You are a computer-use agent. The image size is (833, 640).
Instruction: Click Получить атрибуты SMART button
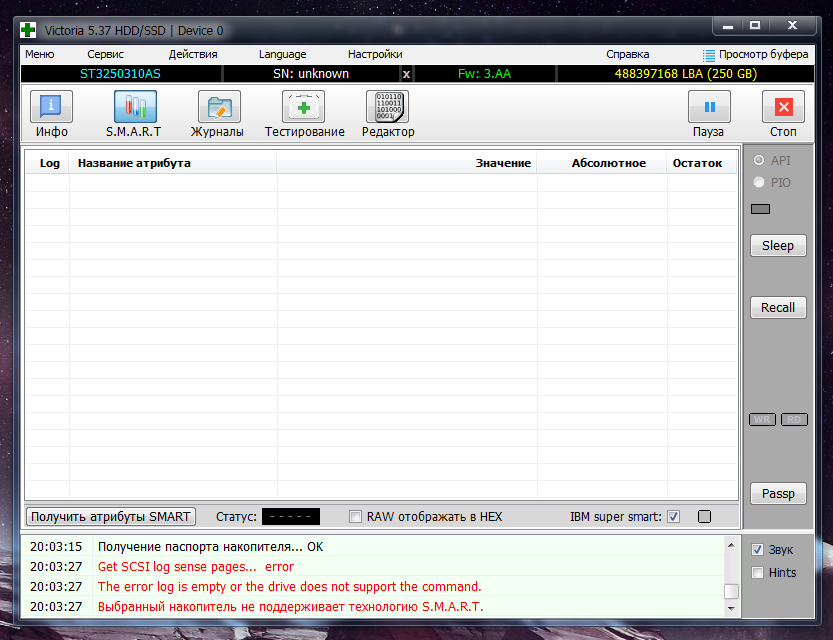click(x=110, y=517)
